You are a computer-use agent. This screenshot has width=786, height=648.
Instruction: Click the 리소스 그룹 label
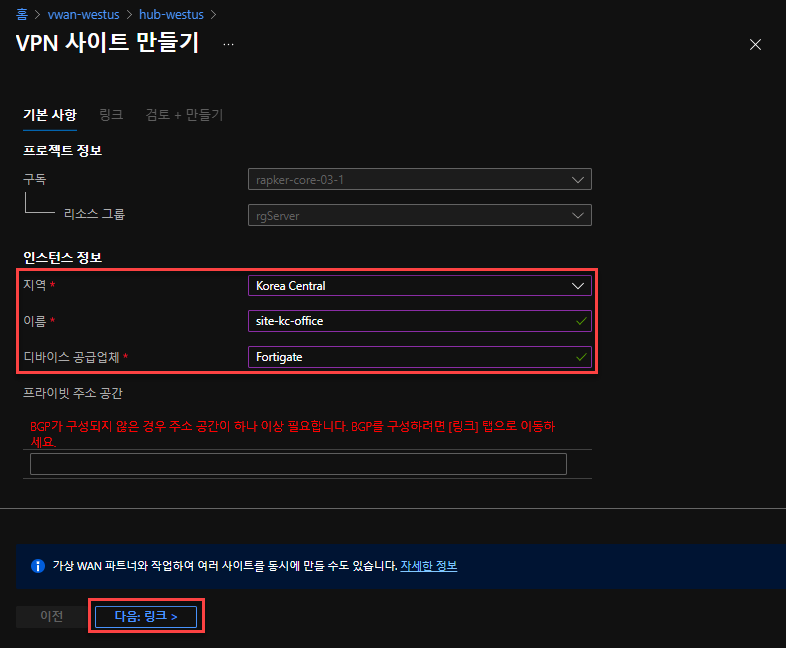(94, 214)
